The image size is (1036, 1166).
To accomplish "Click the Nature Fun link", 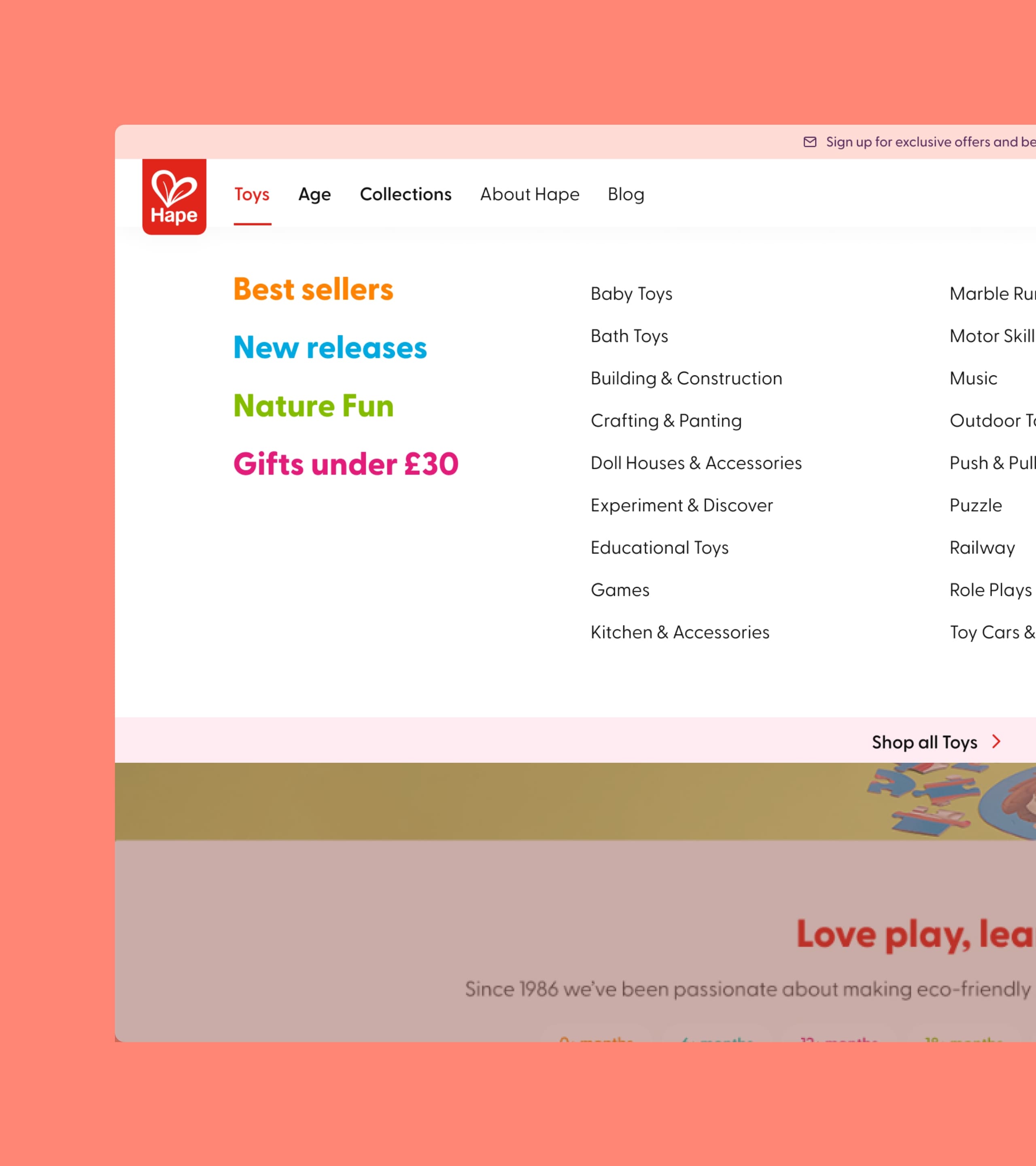I will point(313,406).
